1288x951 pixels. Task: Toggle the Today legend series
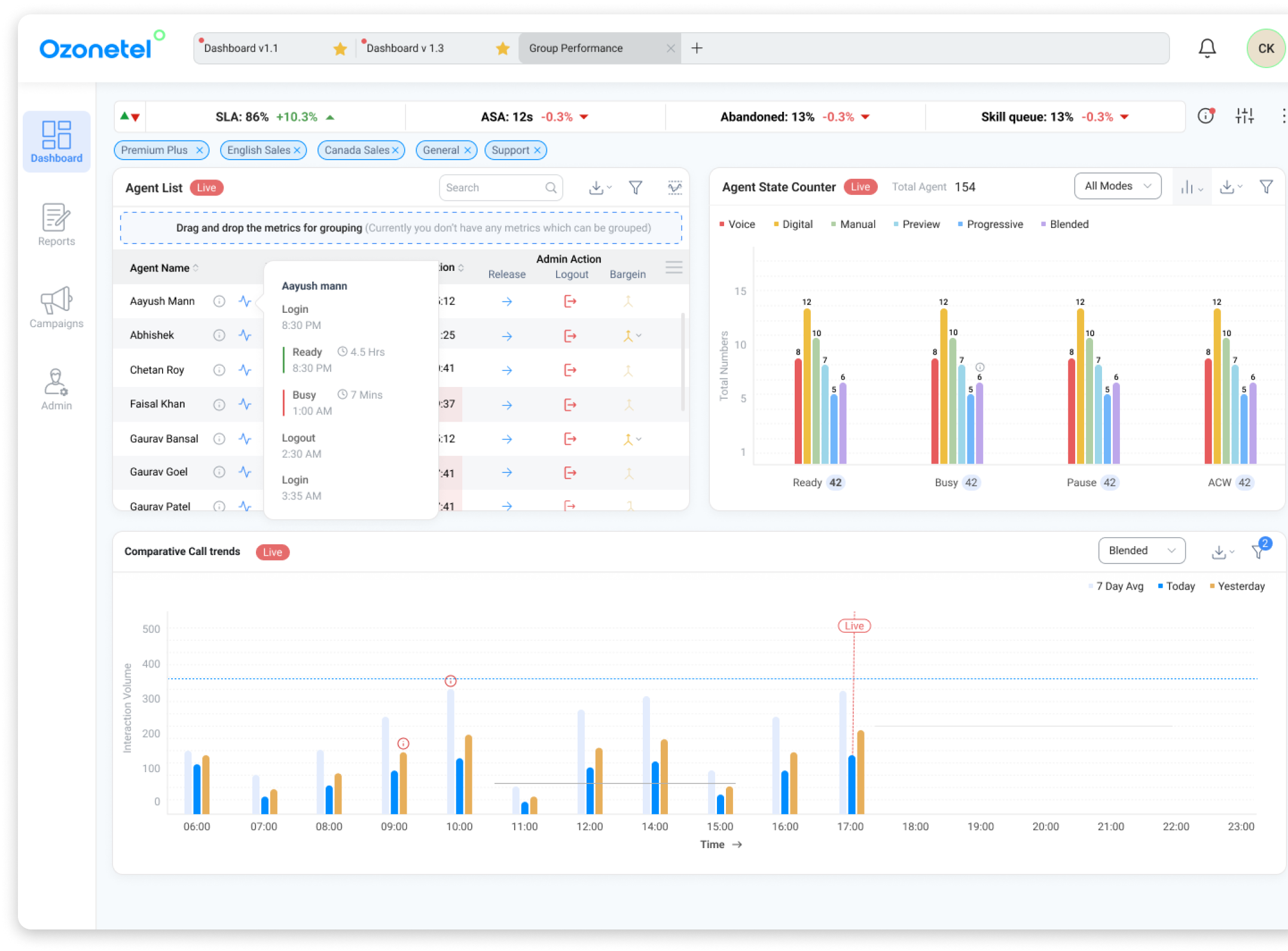tap(1176, 587)
